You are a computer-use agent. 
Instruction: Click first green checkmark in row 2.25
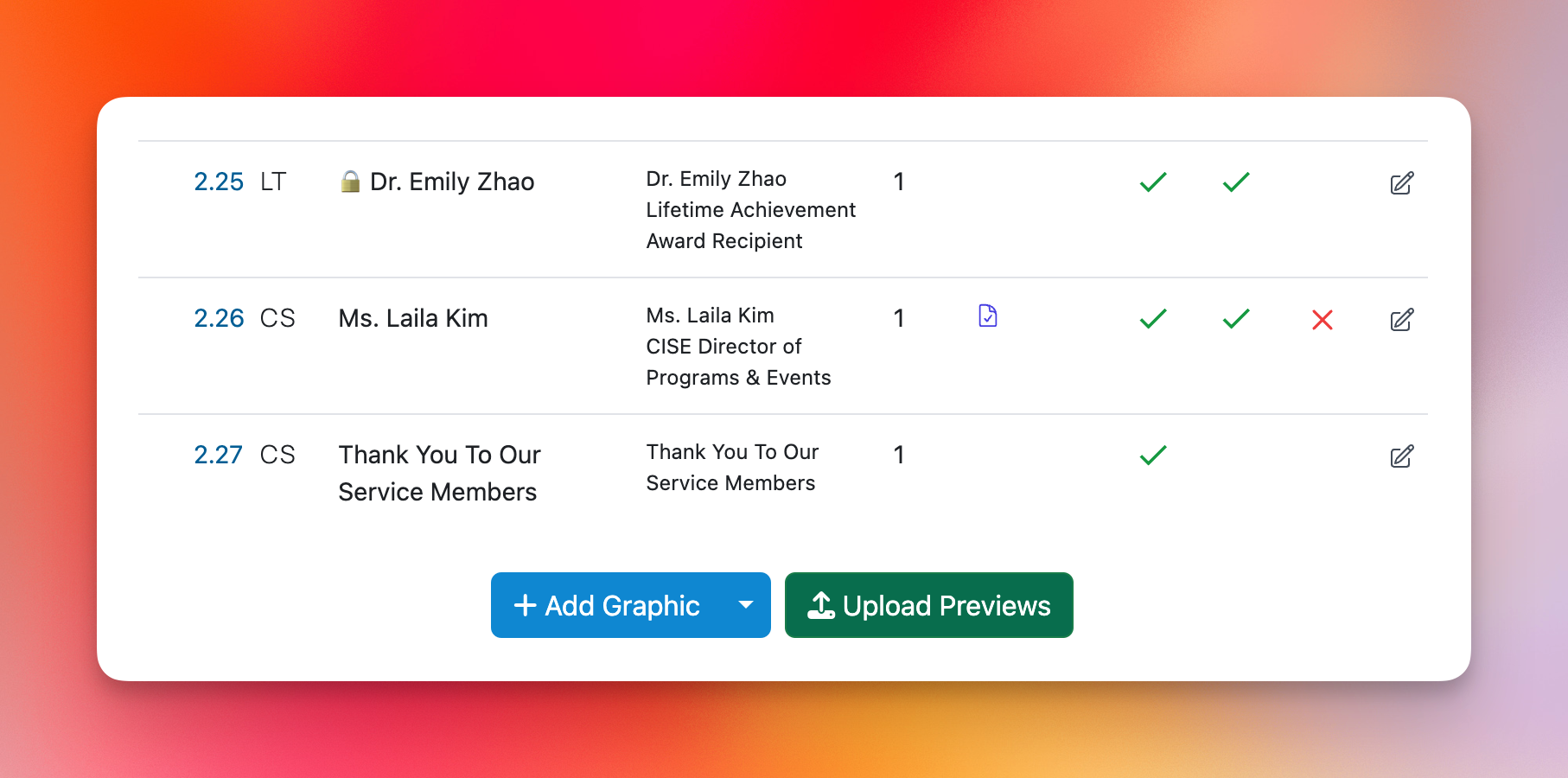tap(1153, 182)
